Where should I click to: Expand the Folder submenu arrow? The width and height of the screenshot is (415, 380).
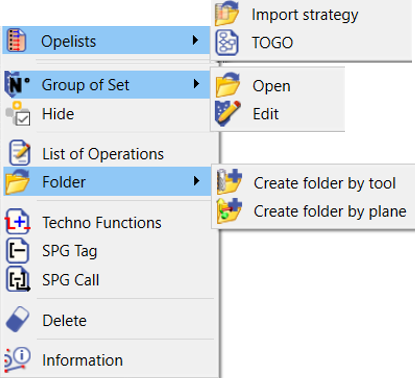click(197, 181)
